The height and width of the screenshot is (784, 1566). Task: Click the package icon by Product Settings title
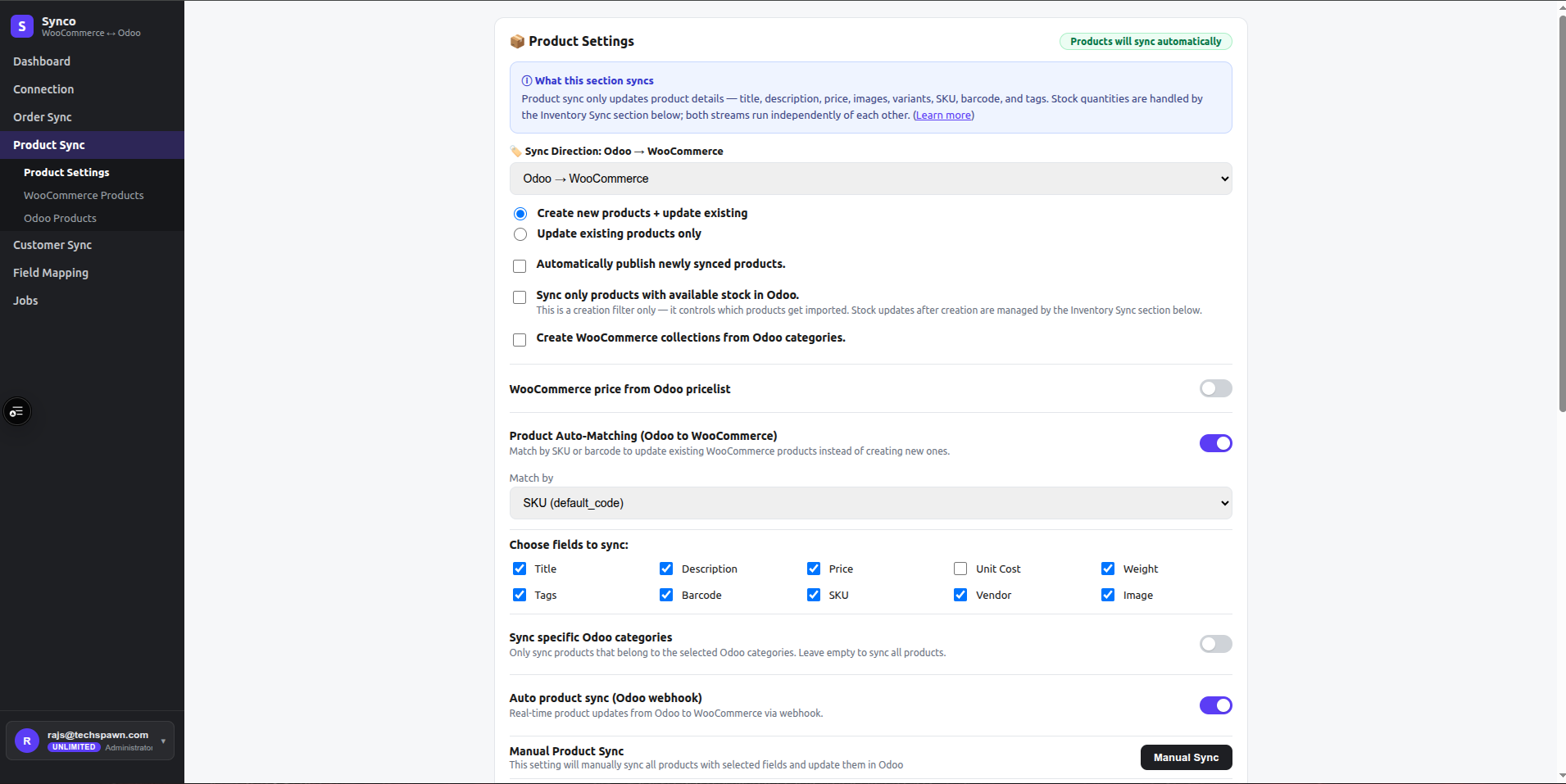(517, 41)
